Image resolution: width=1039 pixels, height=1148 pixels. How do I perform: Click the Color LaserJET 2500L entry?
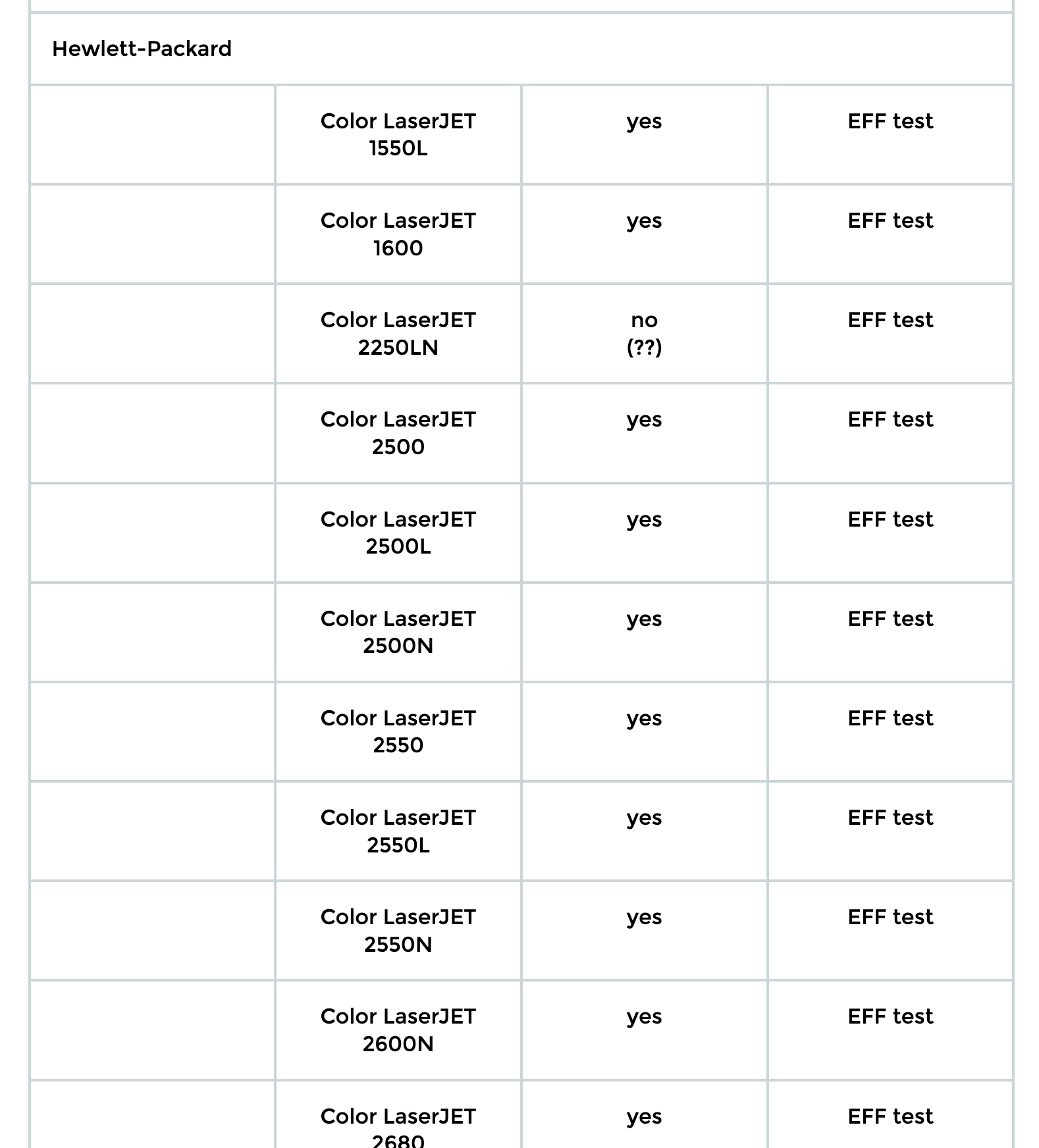[398, 533]
